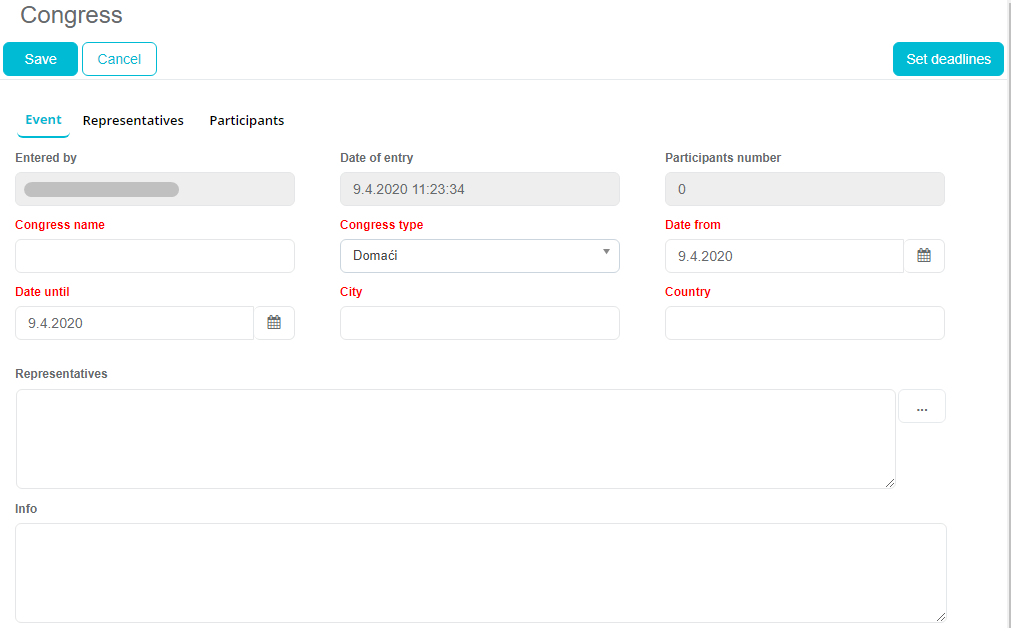The width and height of the screenshot is (1011, 628).
Task: Switch to the Participants tab
Action: pyautogui.click(x=246, y=121)
